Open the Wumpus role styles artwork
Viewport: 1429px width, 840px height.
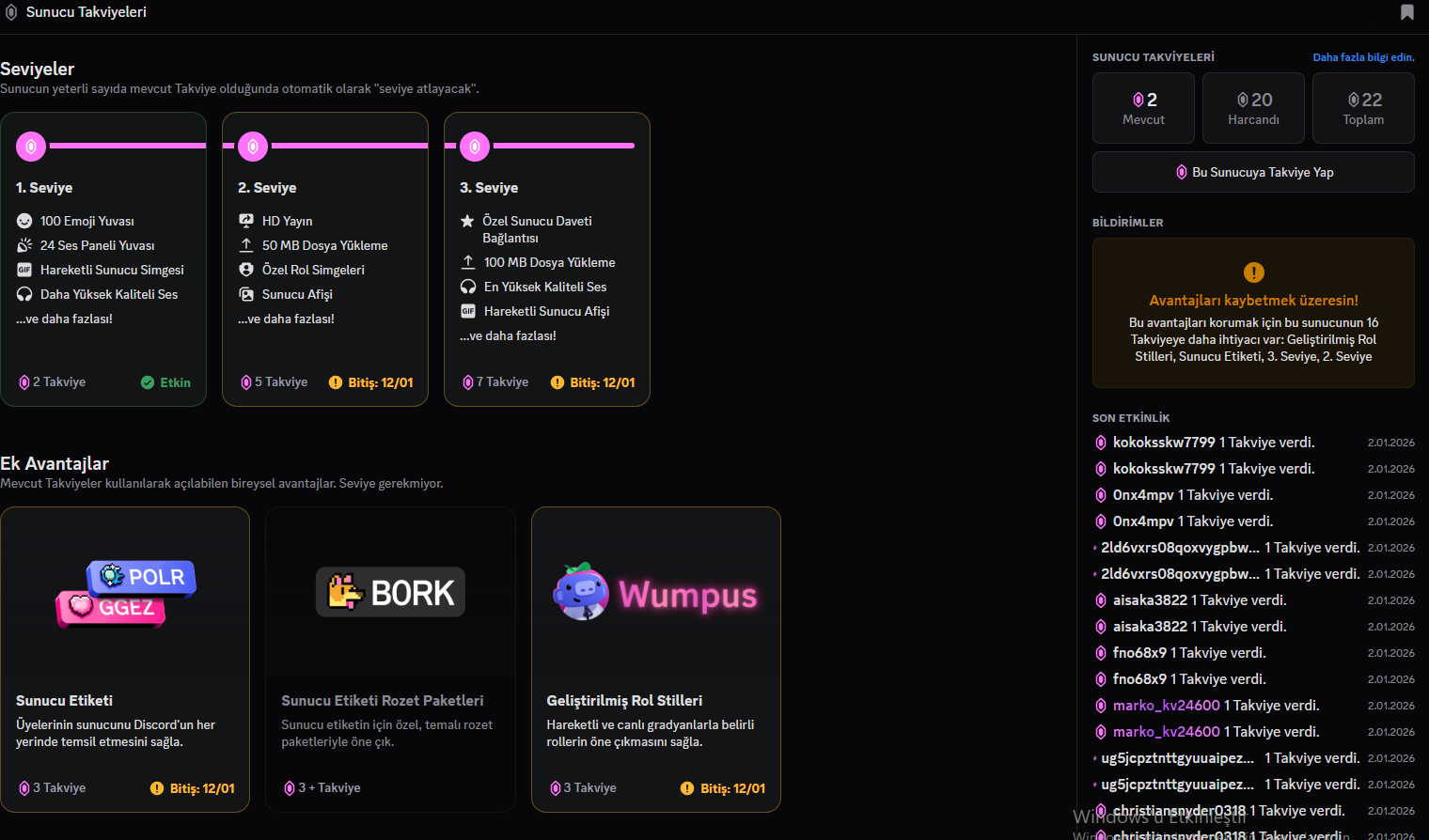pyautogui.click(x=655, y=593)
